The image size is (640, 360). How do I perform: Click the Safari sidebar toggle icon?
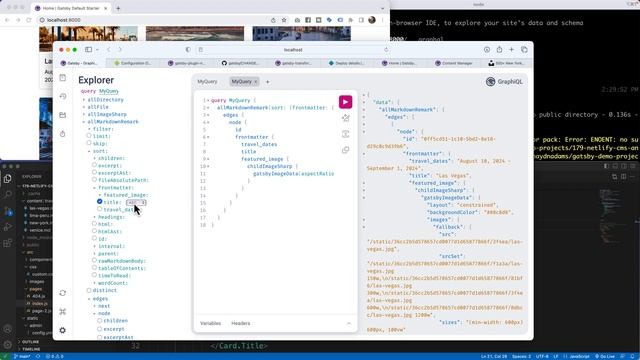pos(89,49)
